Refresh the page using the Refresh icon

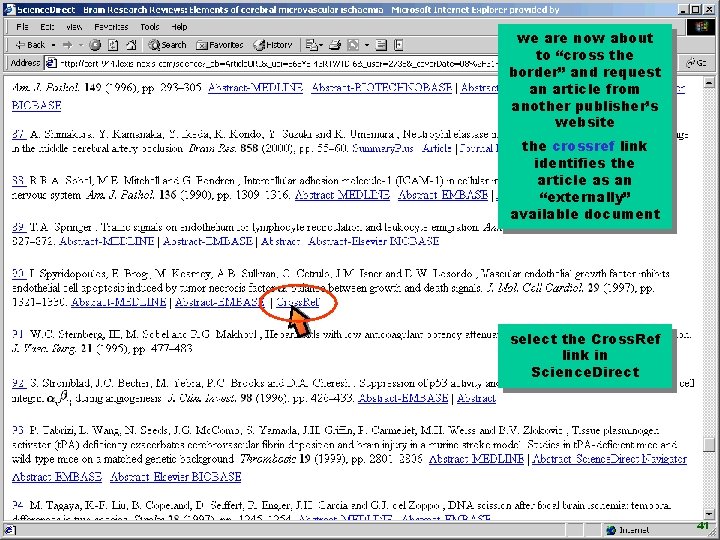pos(113,45)
